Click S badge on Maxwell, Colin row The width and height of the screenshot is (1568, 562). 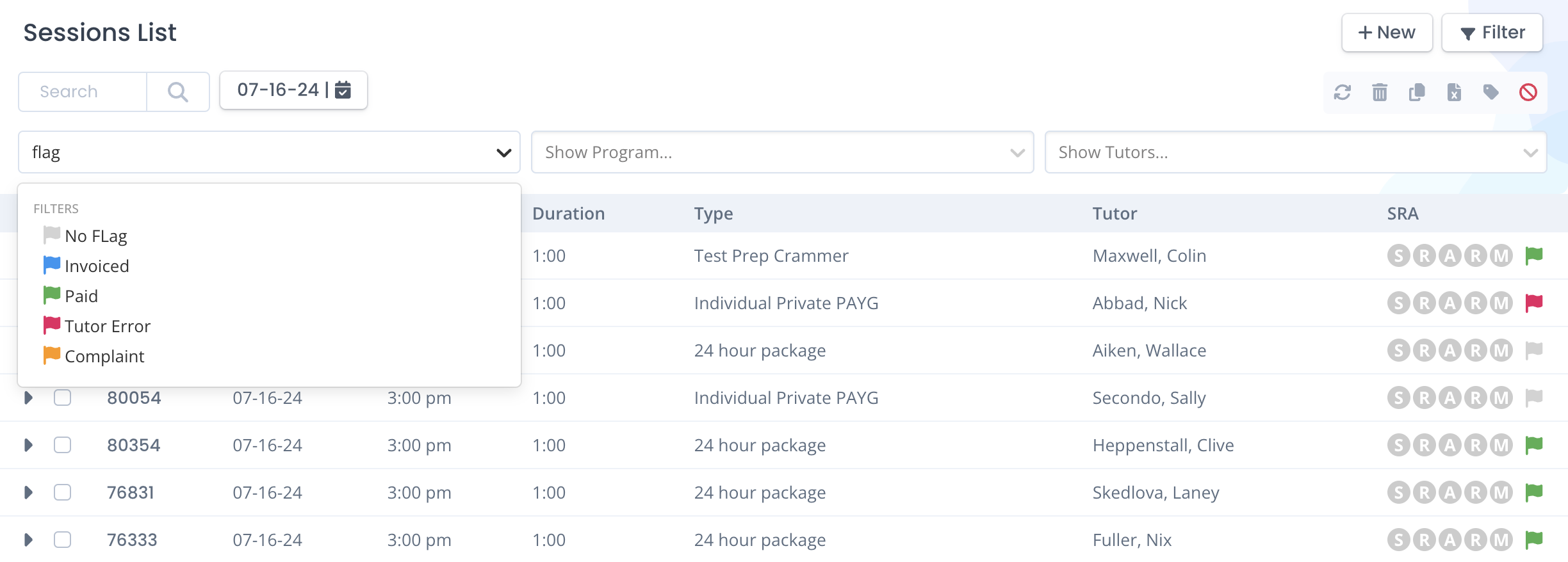(x=1399, y=256)
